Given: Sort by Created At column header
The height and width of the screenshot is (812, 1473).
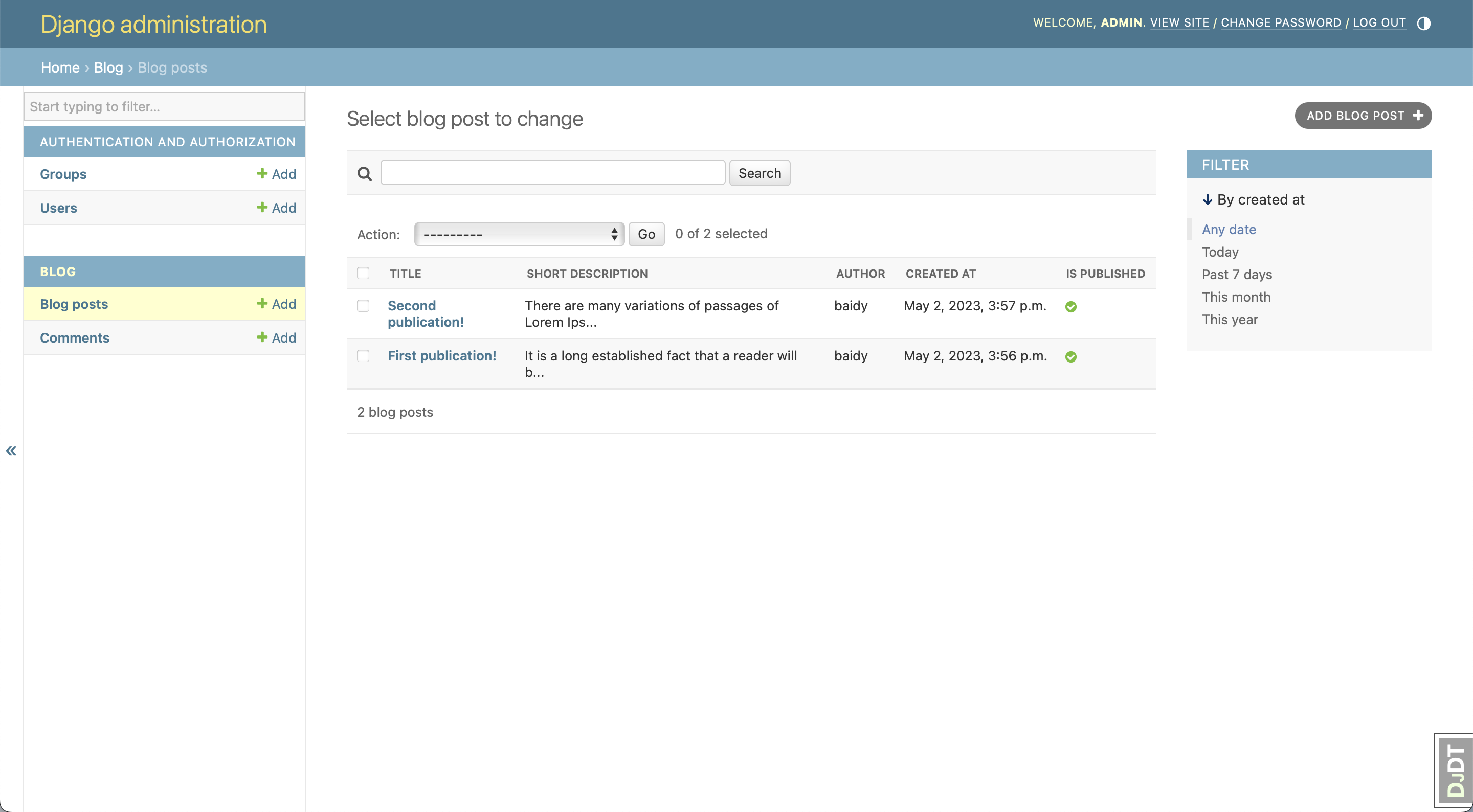Looking at the screenshot, I should point(940,274).
